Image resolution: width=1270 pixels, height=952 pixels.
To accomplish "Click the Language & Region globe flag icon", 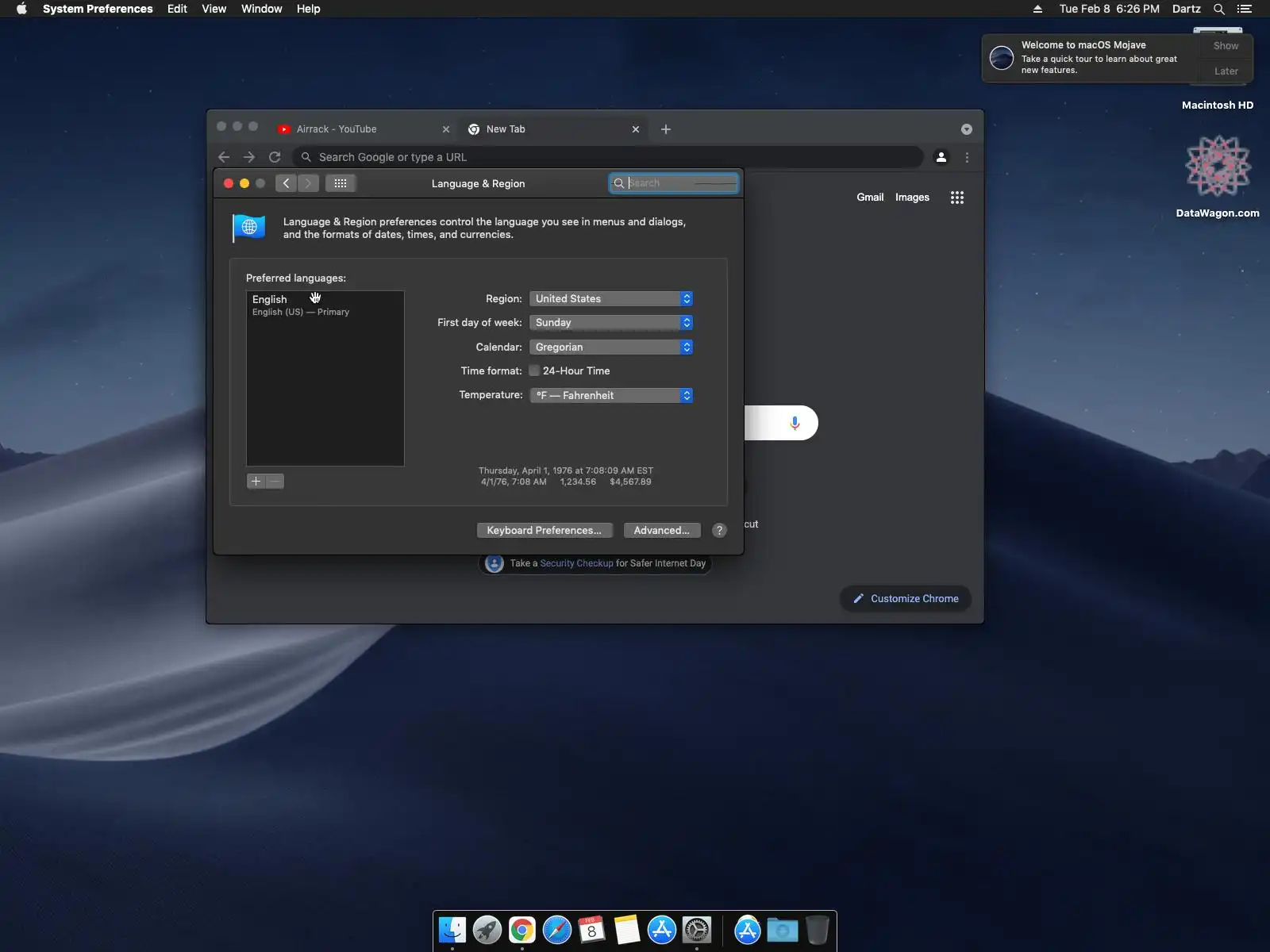I will [x=249, y=228].
